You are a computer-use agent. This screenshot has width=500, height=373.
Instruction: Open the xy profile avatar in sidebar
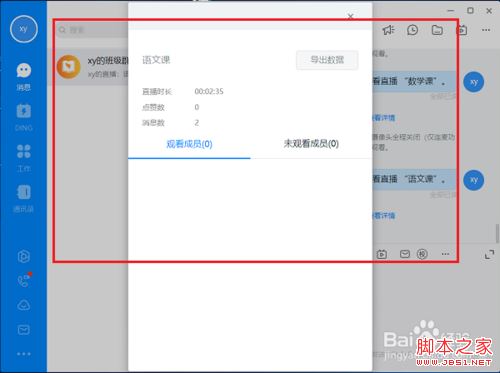(23, 29)
